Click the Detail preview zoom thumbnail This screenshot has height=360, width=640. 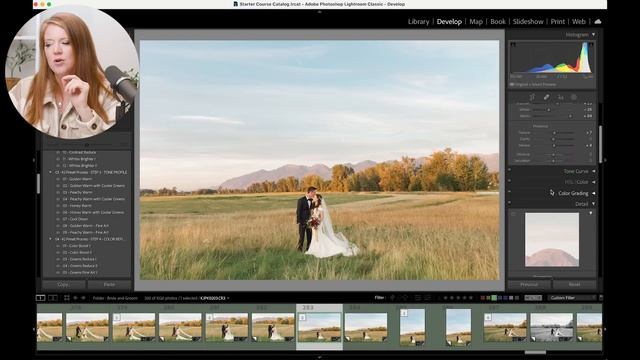[x=551, y=240]
